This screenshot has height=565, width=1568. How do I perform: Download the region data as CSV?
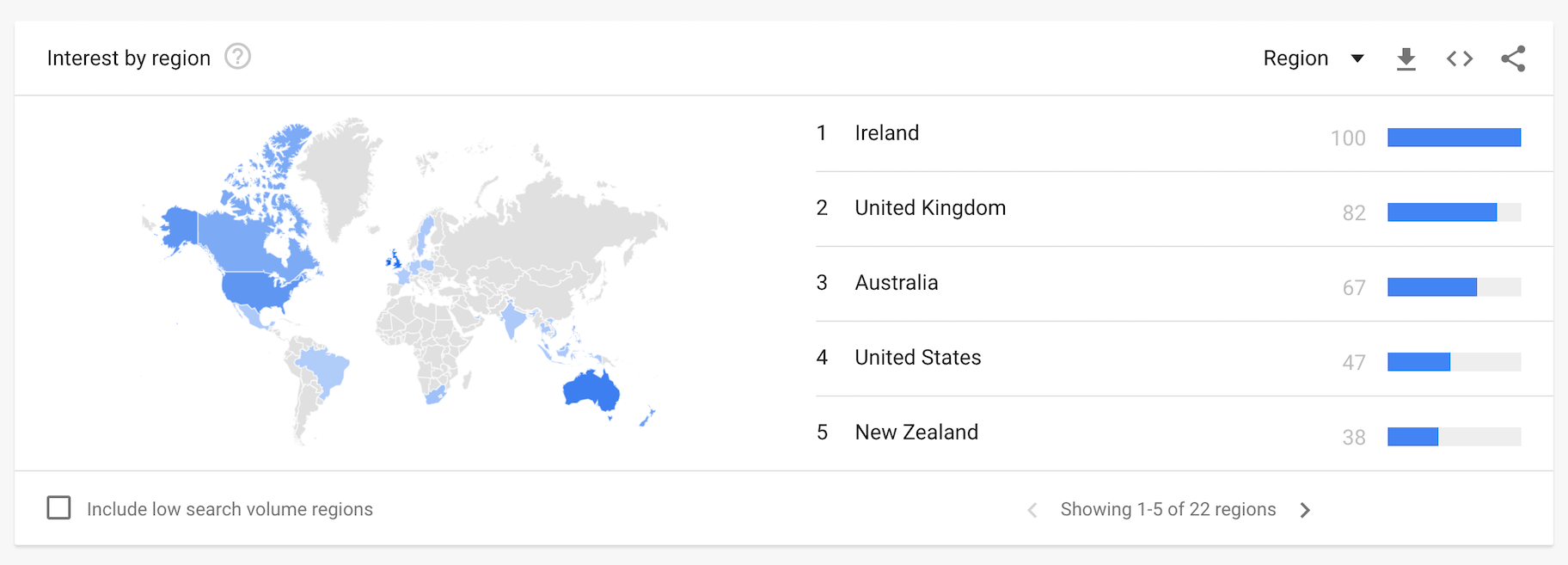click(x=1406, y=58)
